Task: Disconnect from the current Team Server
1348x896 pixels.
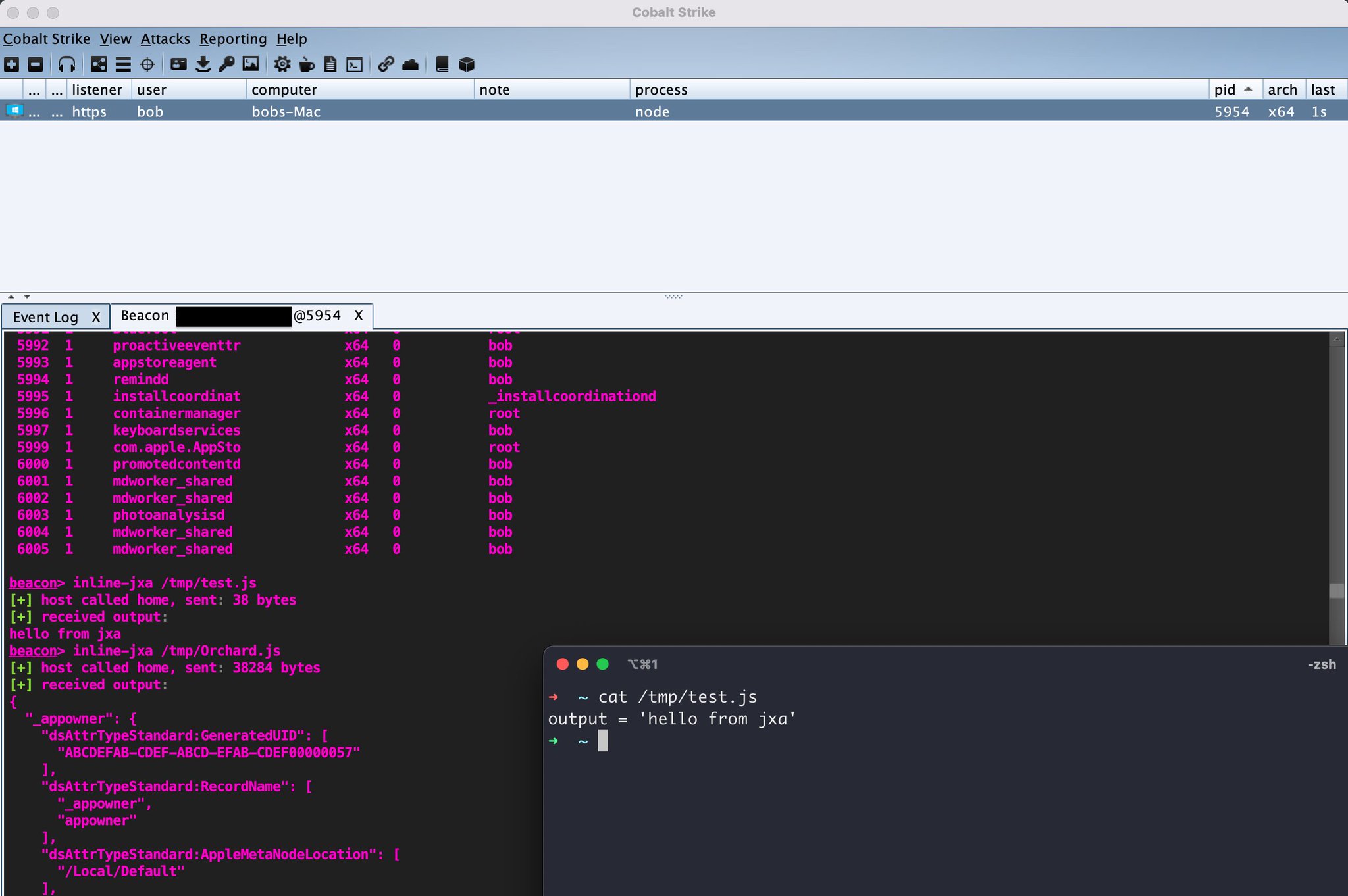Action: [x=36, y=64]
